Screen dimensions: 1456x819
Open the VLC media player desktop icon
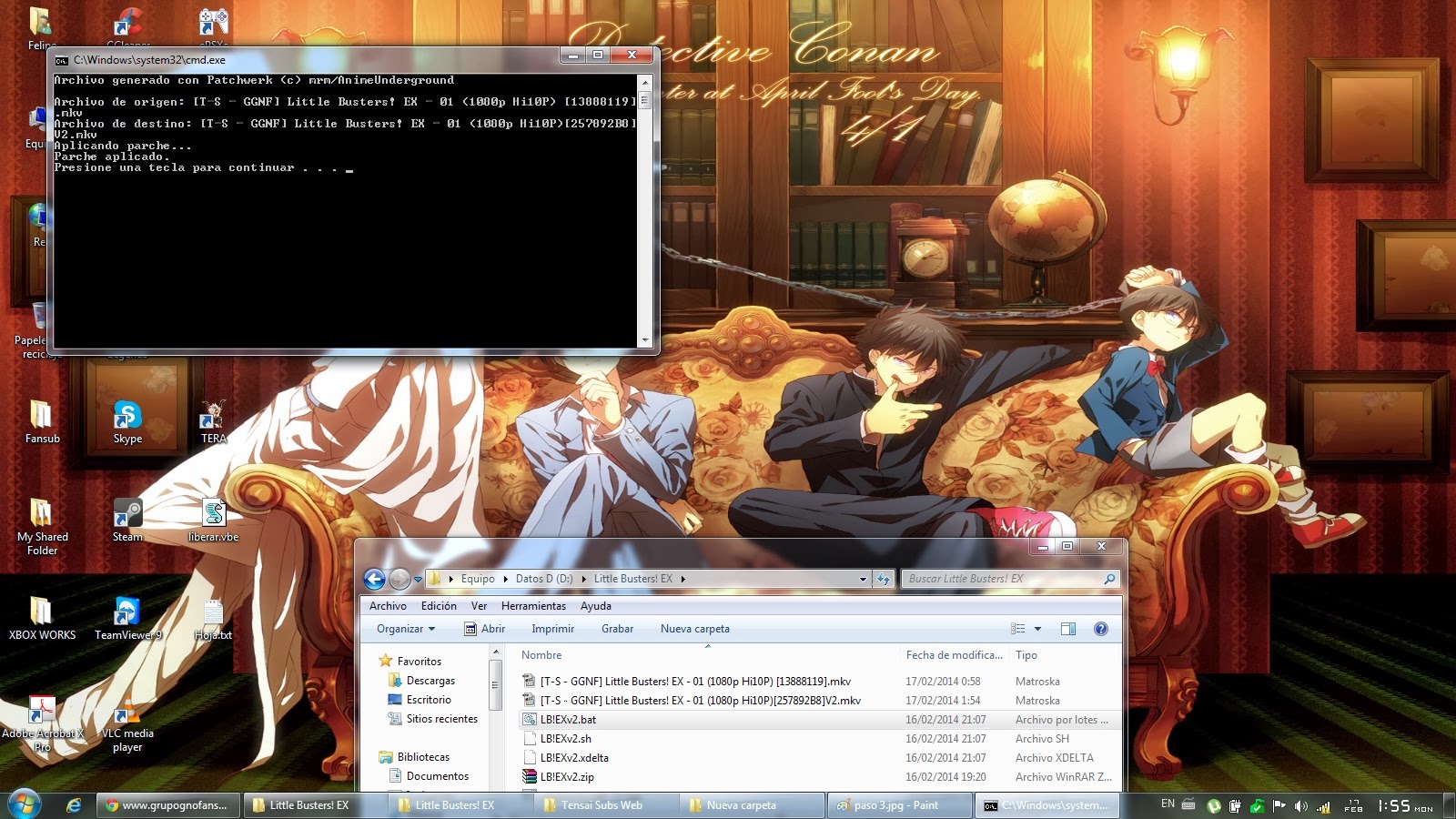(127, 724)
